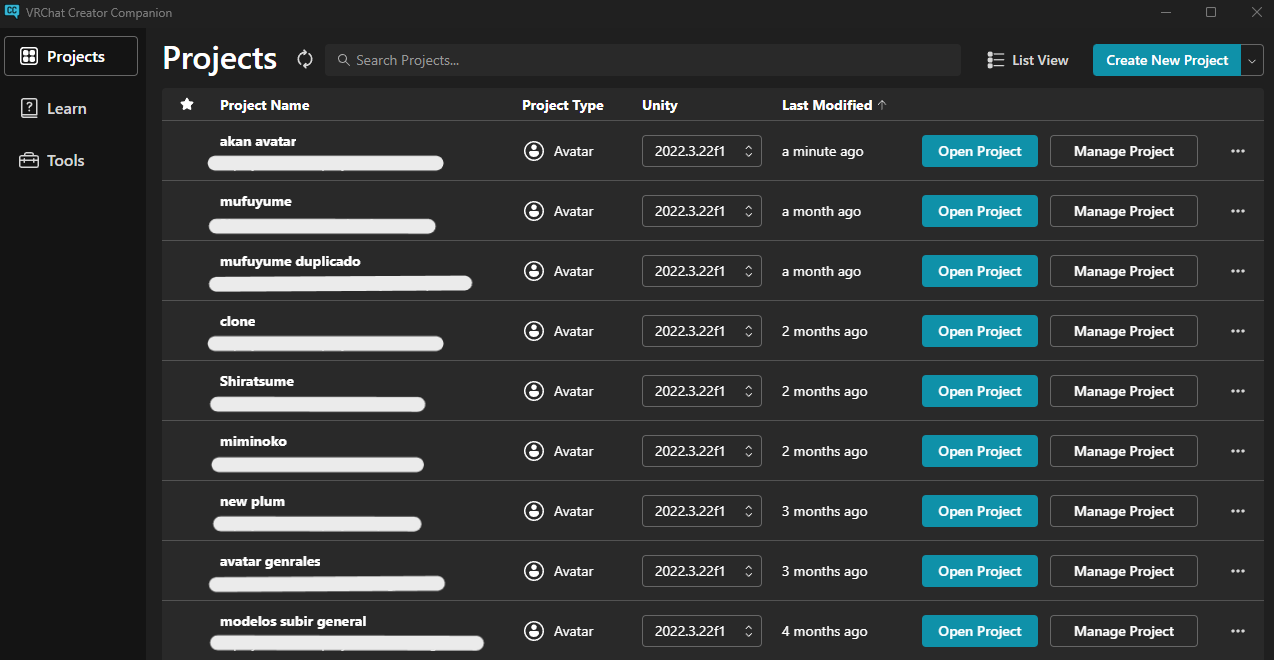The width and height of the screenshot is (1274, 660).
Task: Open more options for modelos subir general
Action: coord(1238,631)
